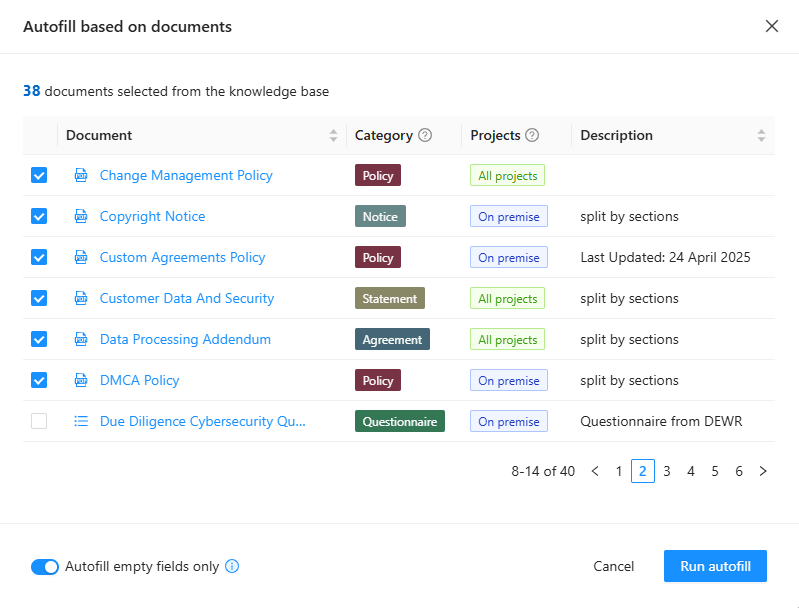
Task: Sort table by Document column
Action: 333,136
